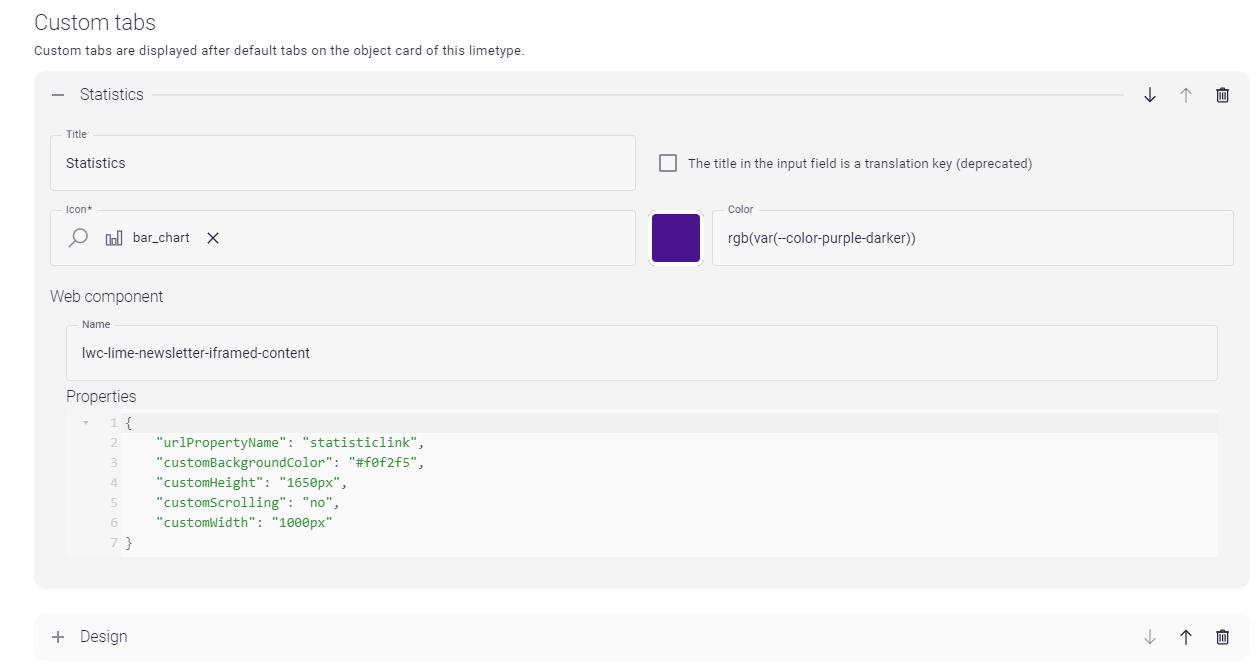Click the delete icon on the Design section
The height and width of the screenshot is (671, 1258).
1221,636
